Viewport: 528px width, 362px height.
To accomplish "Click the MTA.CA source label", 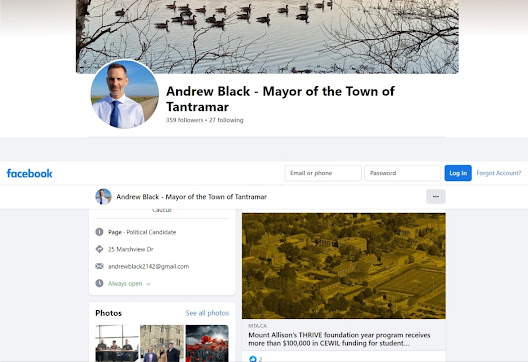I will pyautogui.click(x=258, y=326).
